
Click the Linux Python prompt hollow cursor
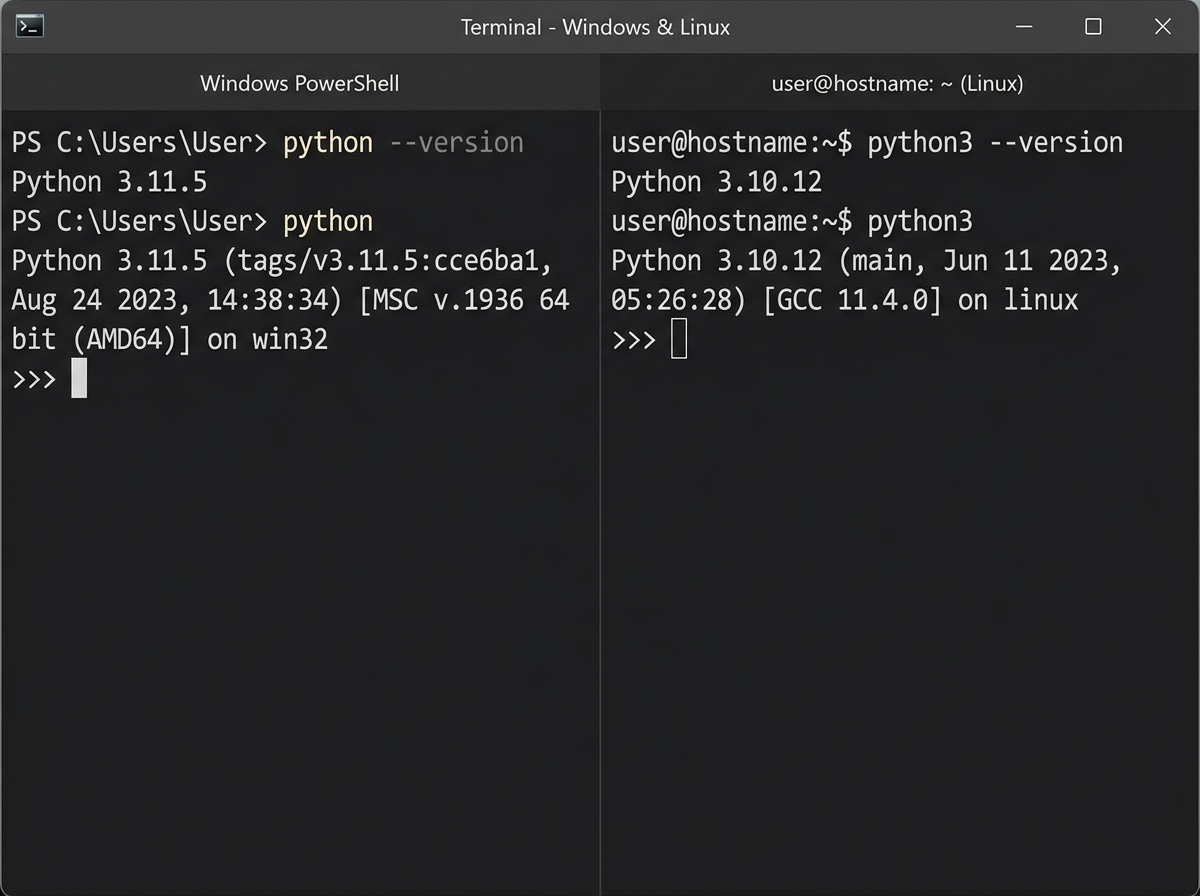pos(679,339)
